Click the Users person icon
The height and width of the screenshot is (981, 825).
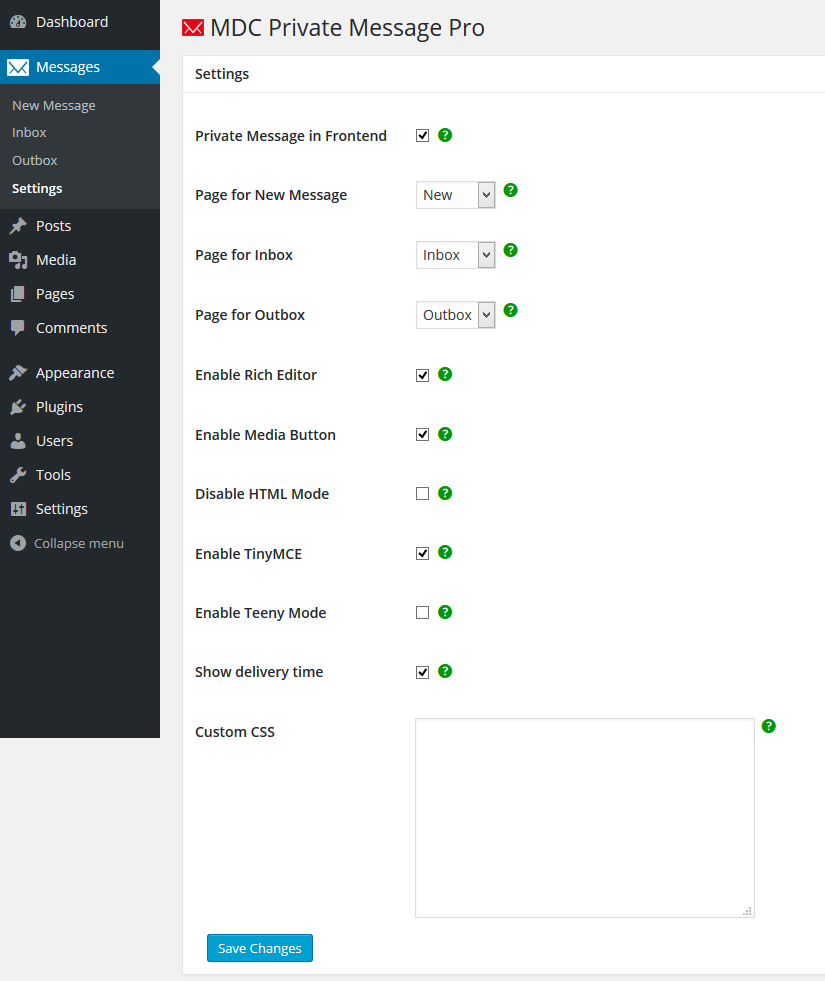(18, 441)
